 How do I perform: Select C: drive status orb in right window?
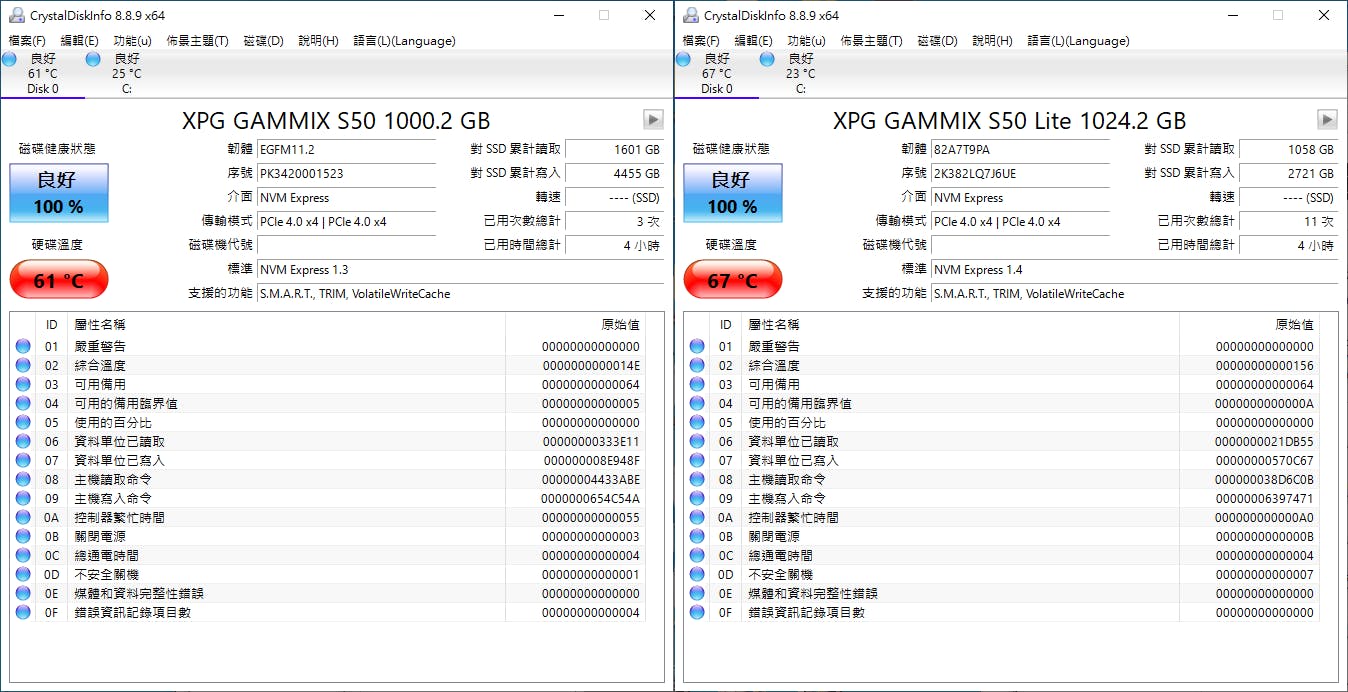[767, 59]
